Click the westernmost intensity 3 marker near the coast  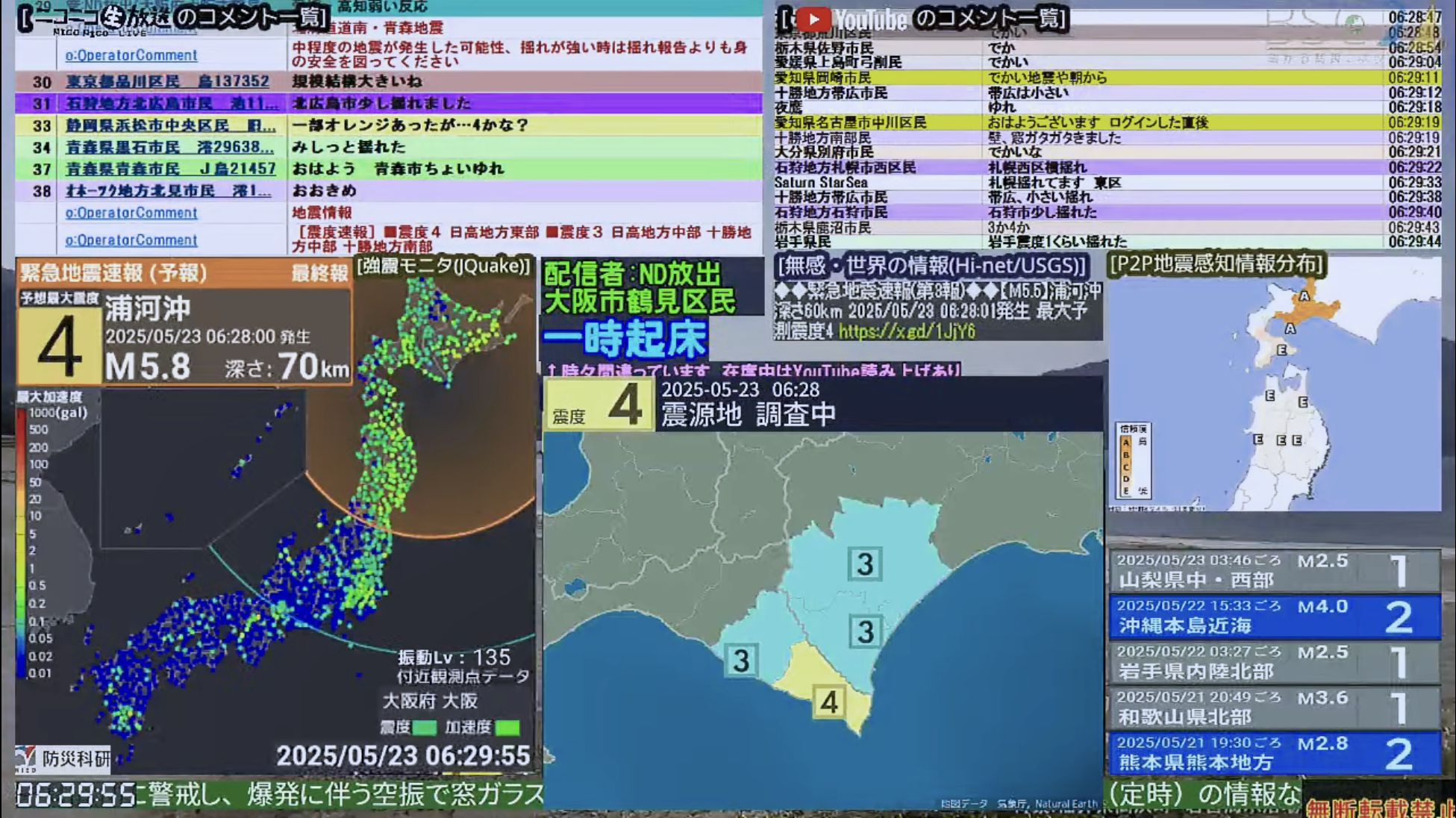pyautogui.click(x=741, y=661)
